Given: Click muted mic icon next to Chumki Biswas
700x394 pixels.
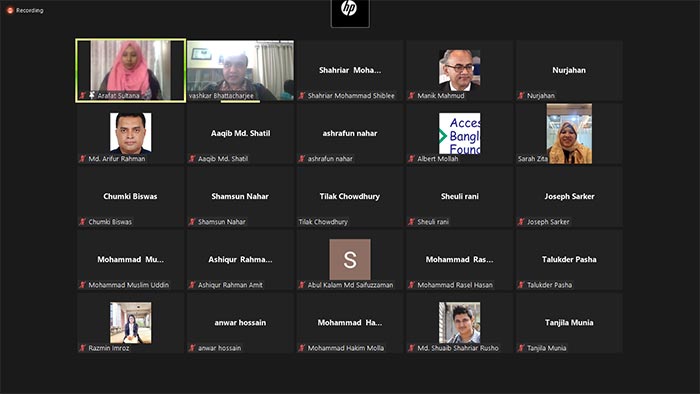Looking at the screenshot, I should pyautogui.click(x=82, y=222).
